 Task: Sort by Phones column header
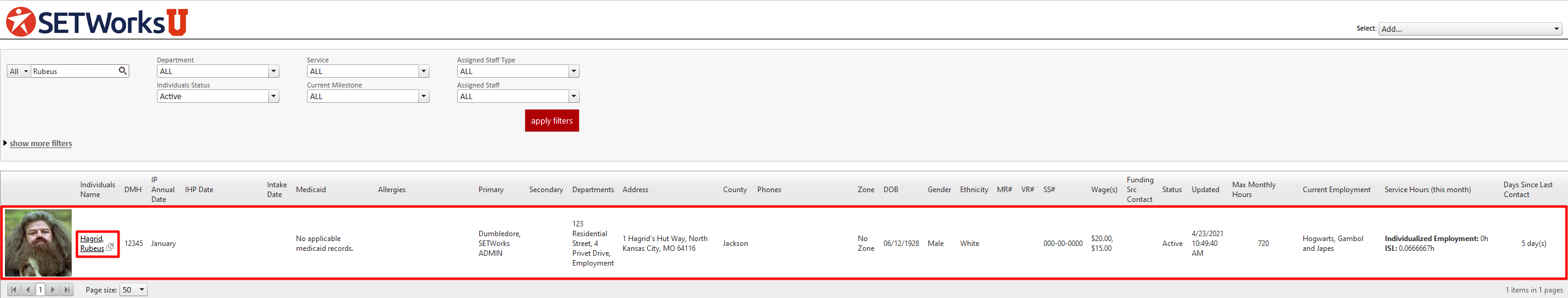[769, 190]
